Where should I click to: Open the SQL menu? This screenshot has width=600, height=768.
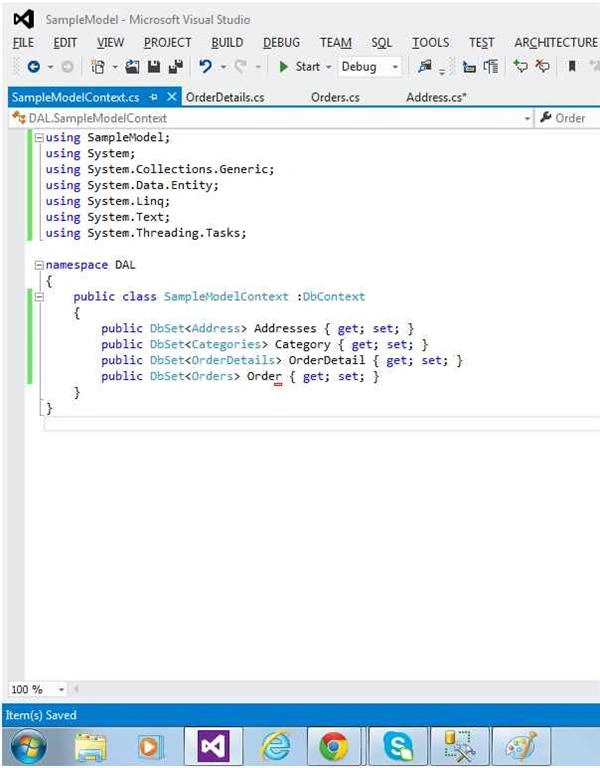point(382,43)
